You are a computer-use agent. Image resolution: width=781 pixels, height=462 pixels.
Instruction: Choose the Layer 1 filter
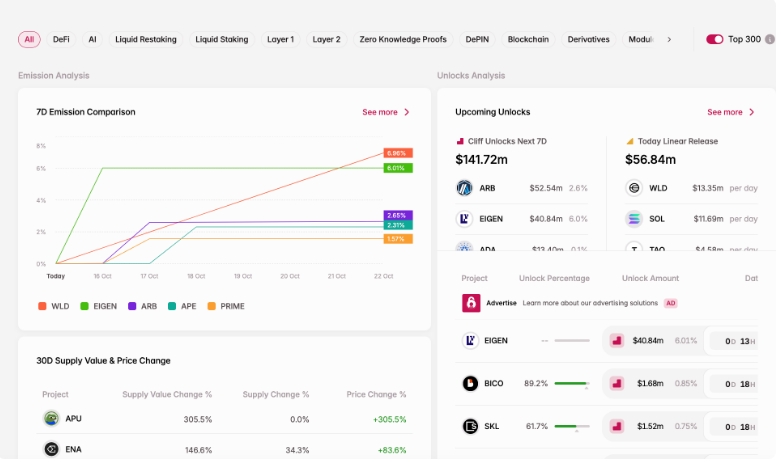[x=280, y=39]
